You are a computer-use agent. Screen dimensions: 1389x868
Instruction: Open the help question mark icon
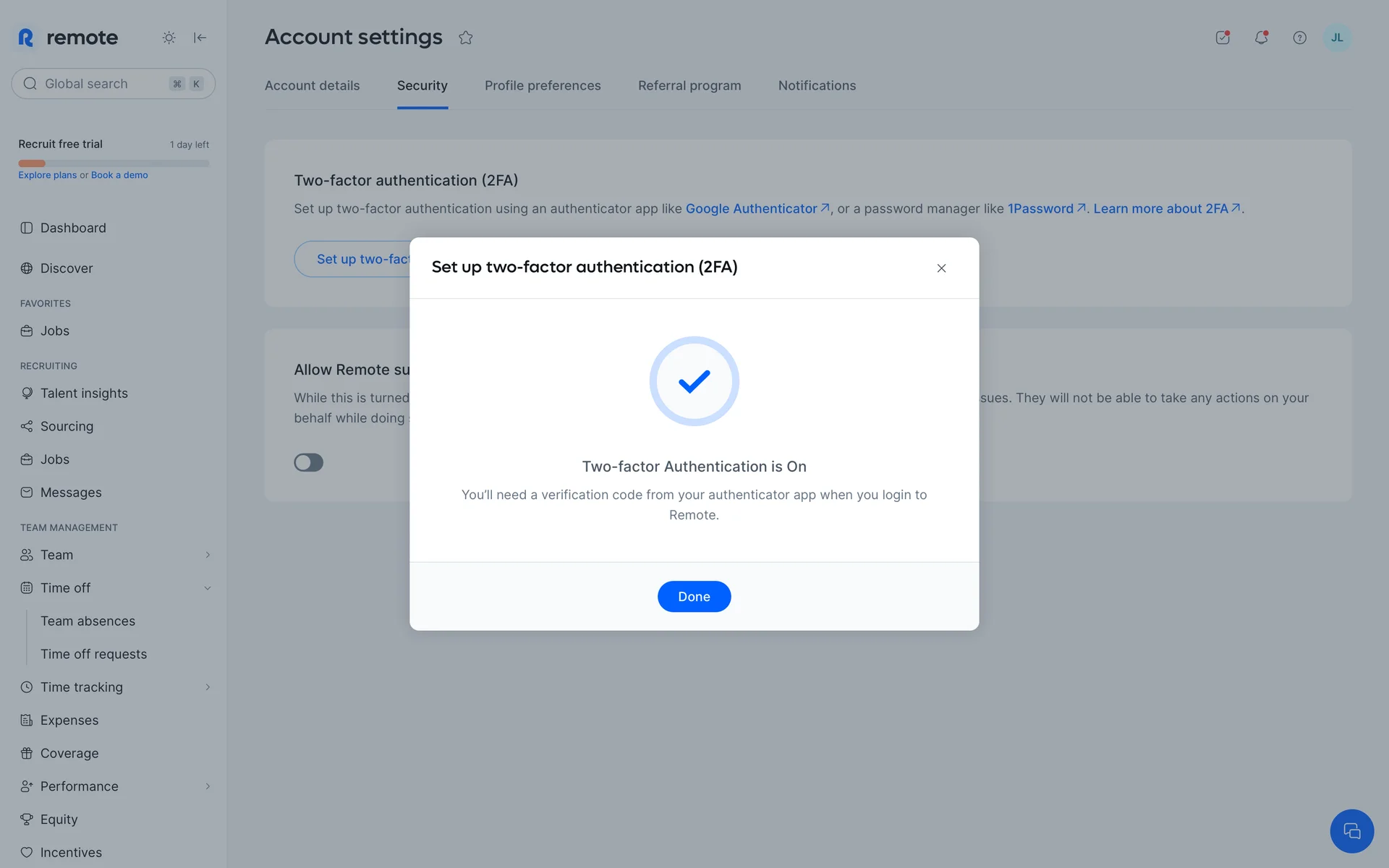pyautogui.click(x=1299, y=38)
